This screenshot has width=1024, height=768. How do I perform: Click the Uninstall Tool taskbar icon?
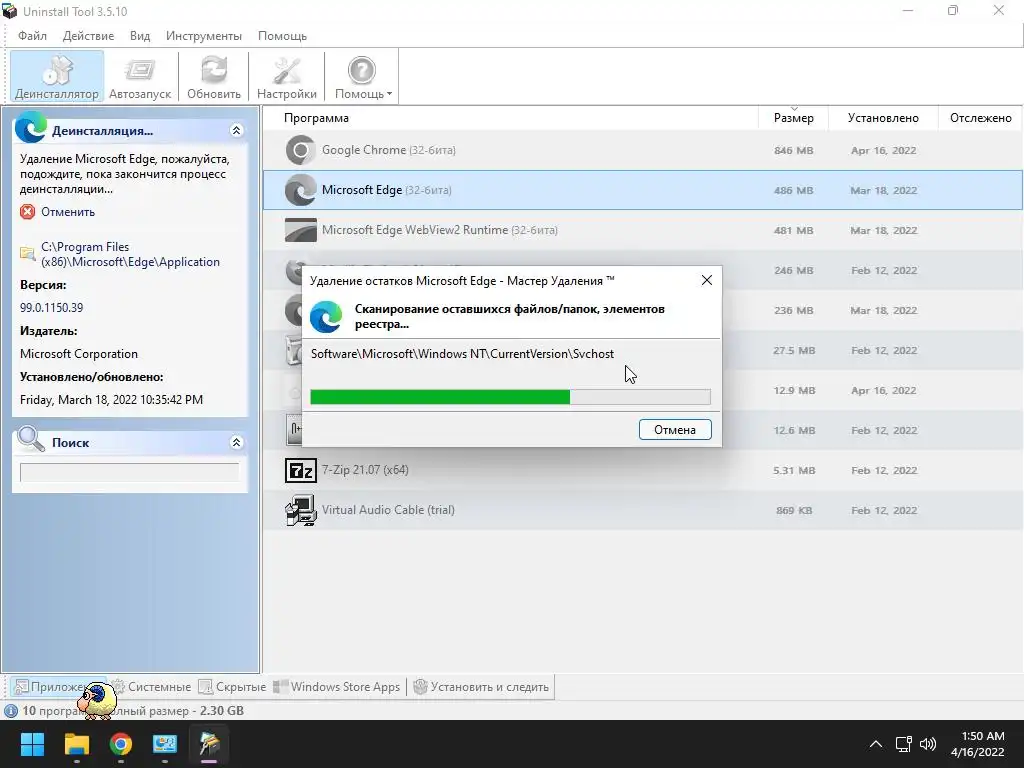click(x=209, y=744)
